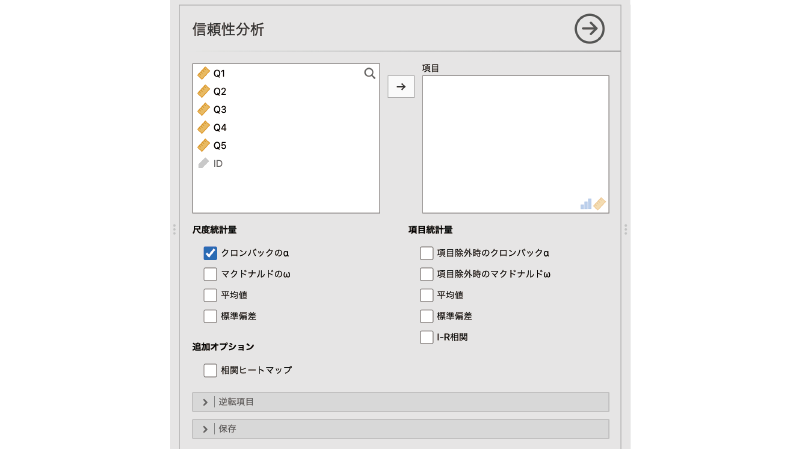800x449 pixels.
Task: Check 項目除外時のクロンバックα
Action: [x=427, y=254]
